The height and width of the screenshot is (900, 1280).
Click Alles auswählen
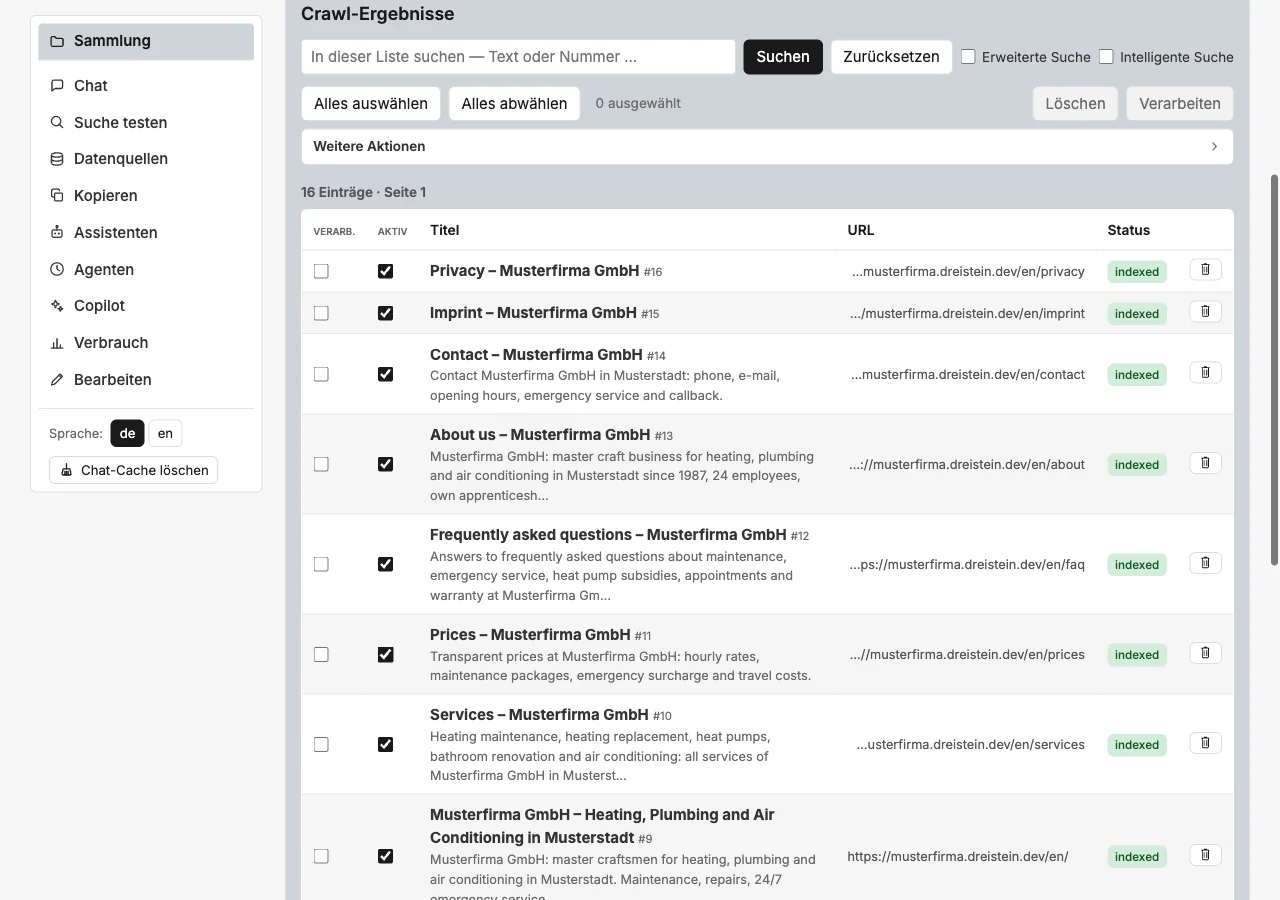(x=371, y=104)
